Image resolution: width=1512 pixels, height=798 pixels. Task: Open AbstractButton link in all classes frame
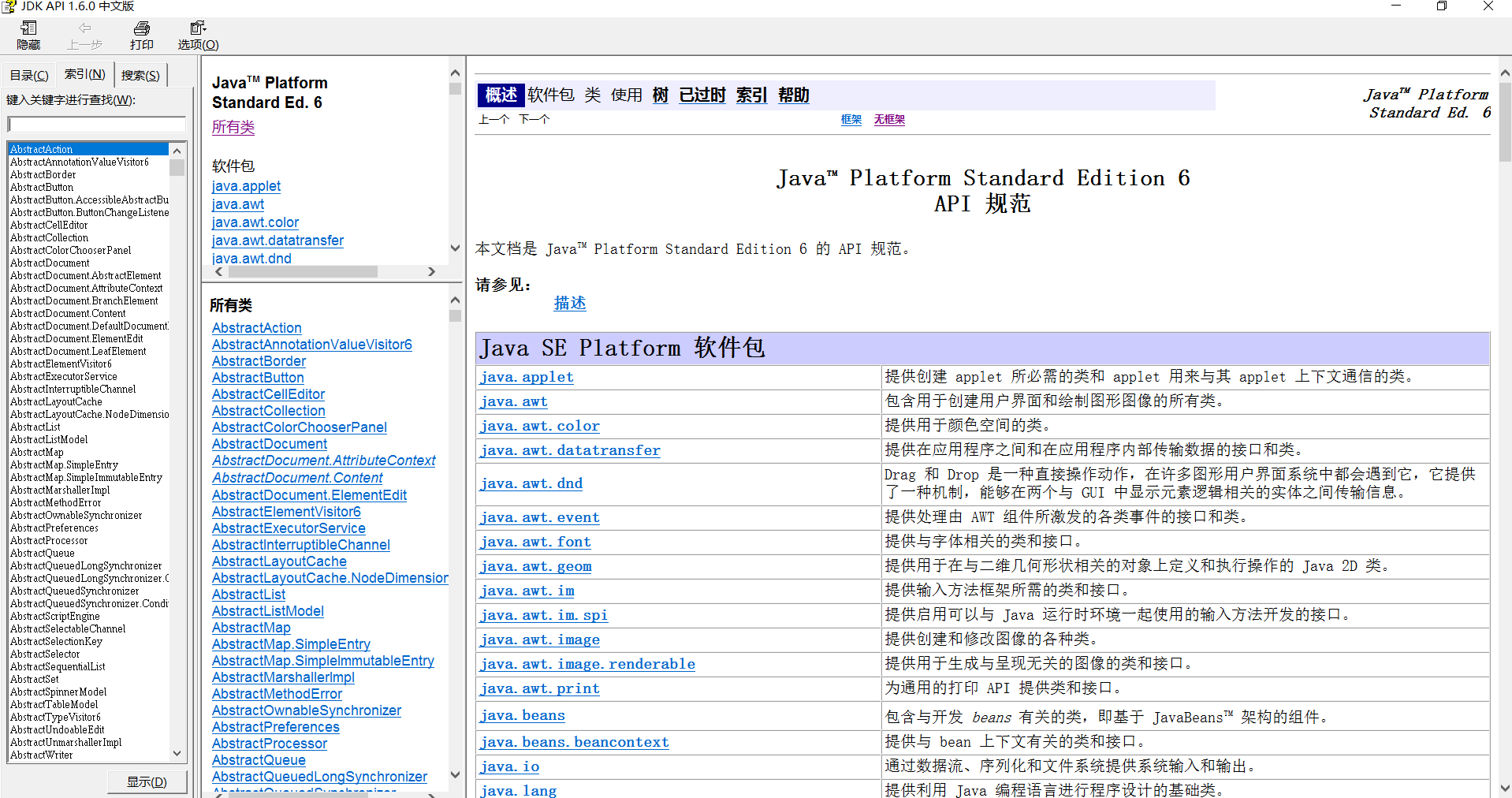click(258, 378)
